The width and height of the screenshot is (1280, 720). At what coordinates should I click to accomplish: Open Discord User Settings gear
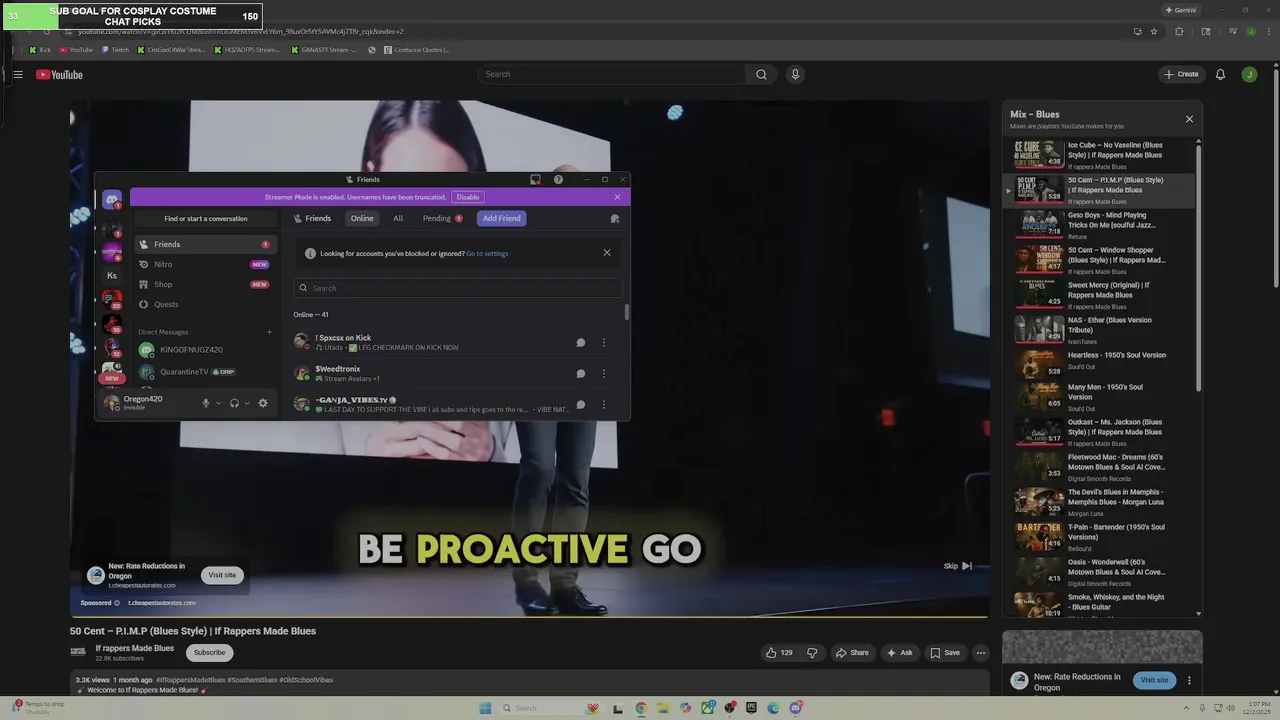point(263,403)
